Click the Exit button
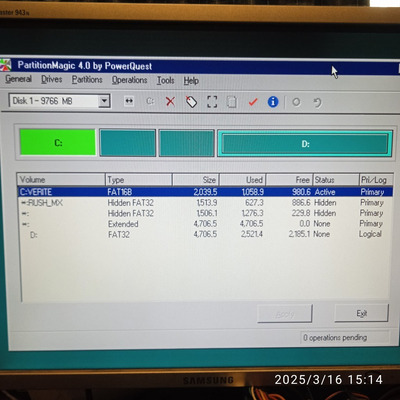The height and width of the screenshot is (400, 400). pyautogui.click(x=362, y=313)
